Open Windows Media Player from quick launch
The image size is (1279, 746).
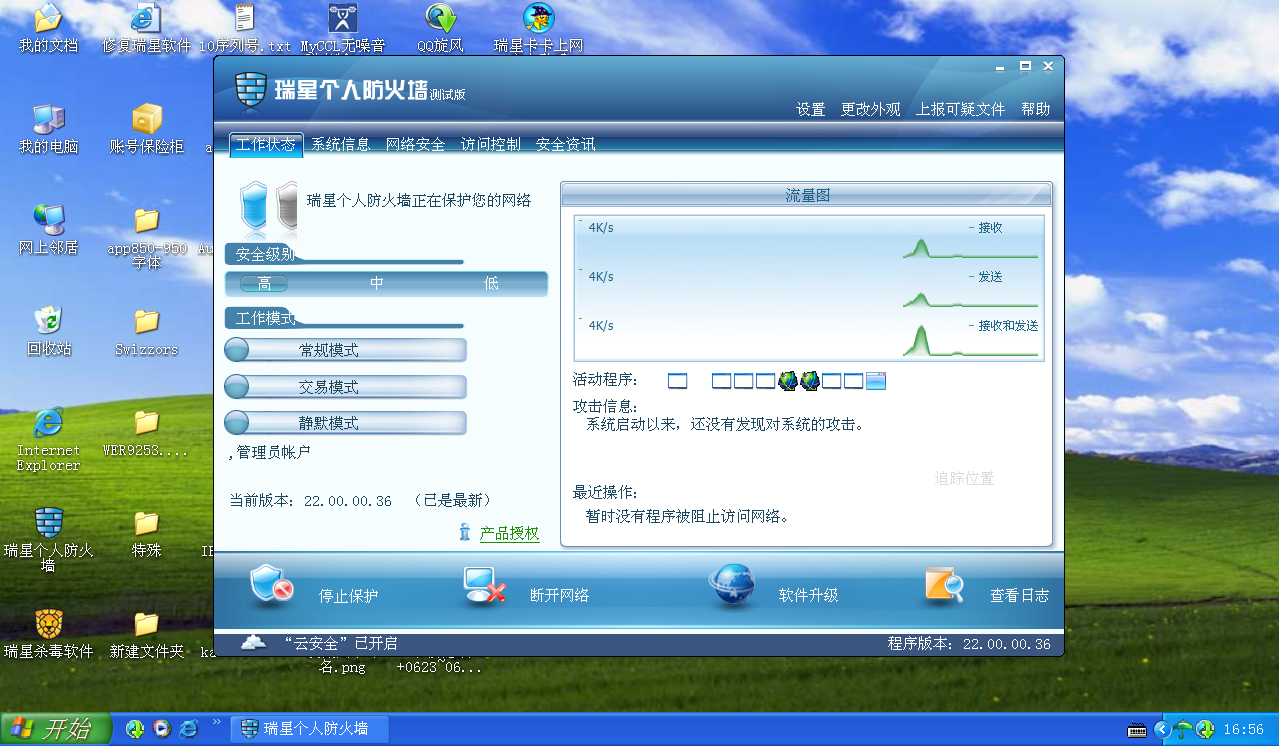point(161,729)
